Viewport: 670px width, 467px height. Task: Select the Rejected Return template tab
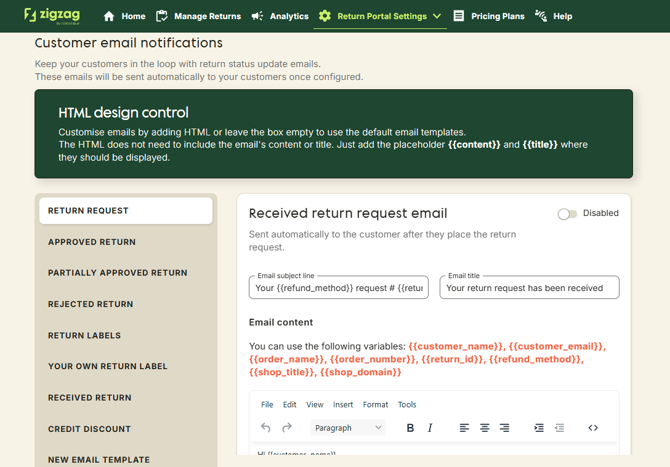point(126,304)
